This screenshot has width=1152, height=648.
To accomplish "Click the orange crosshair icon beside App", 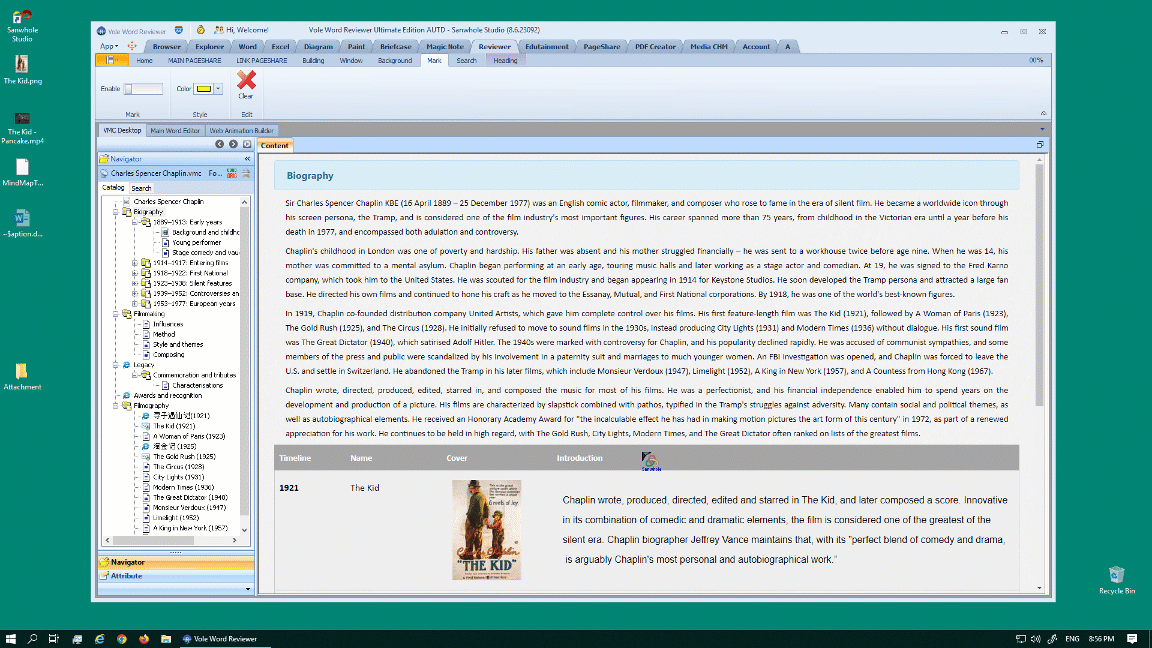I will pos(131,46).
